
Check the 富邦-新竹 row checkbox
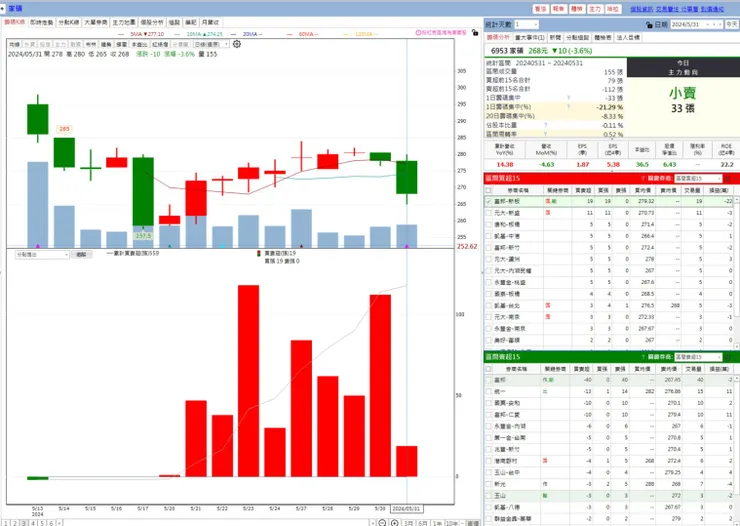488,247
